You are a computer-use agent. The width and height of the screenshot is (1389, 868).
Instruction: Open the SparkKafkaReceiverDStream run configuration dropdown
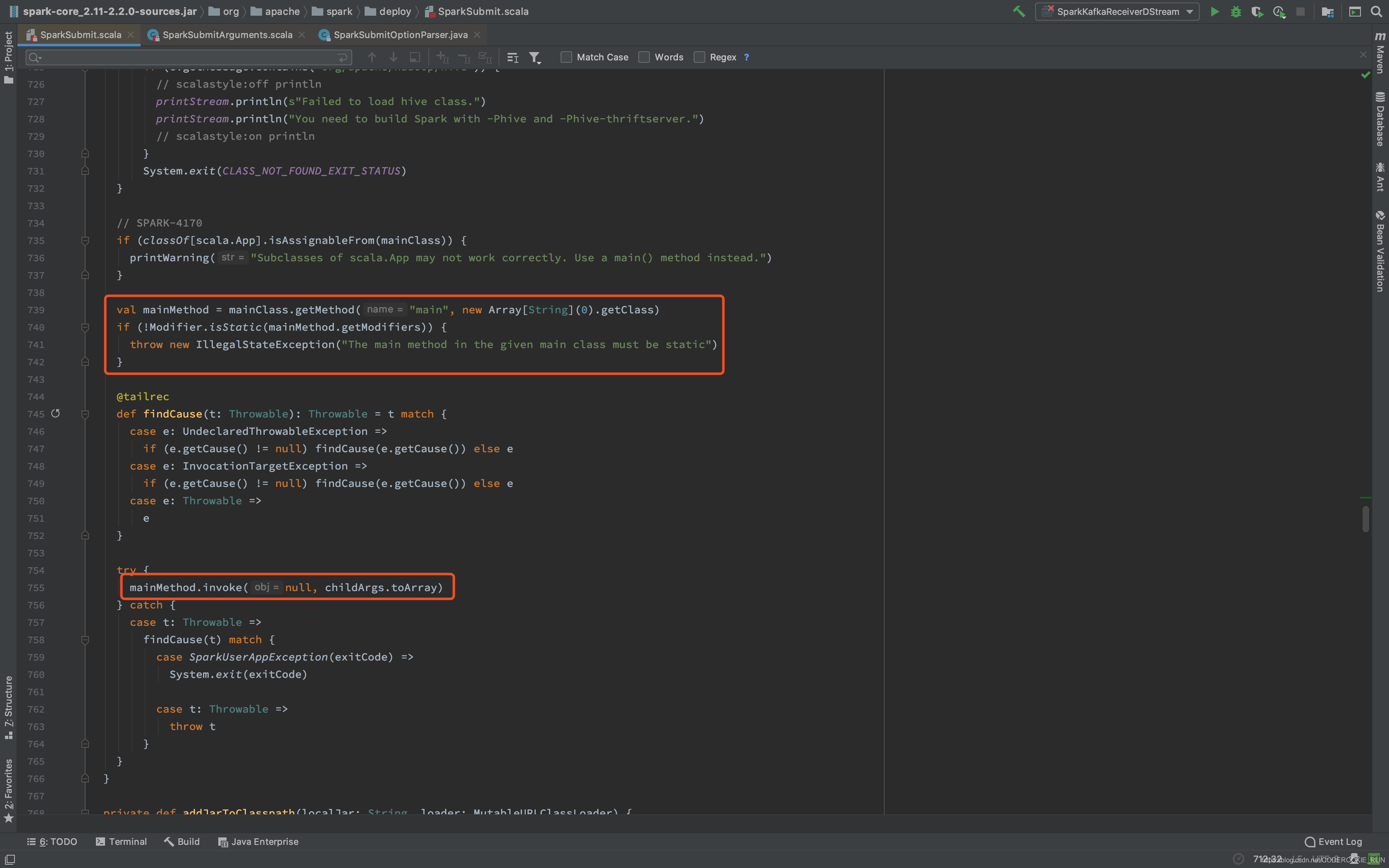(x=1117, y=12)
